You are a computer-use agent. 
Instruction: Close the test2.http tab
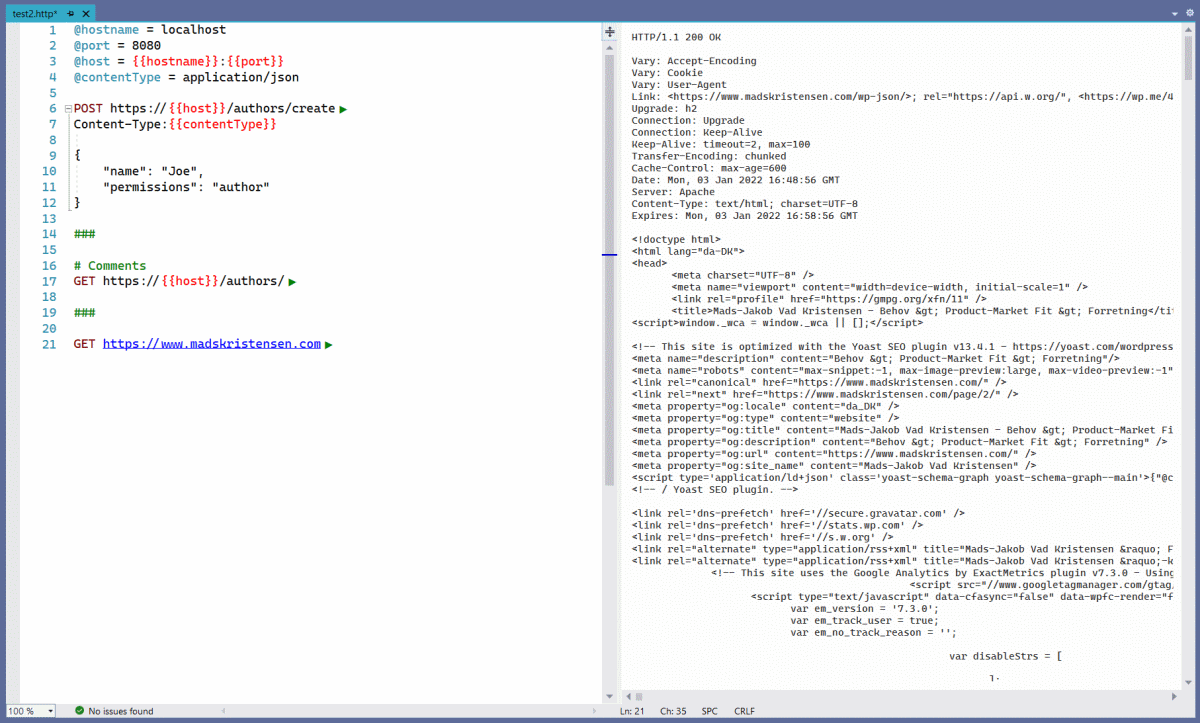coord(86,13)
